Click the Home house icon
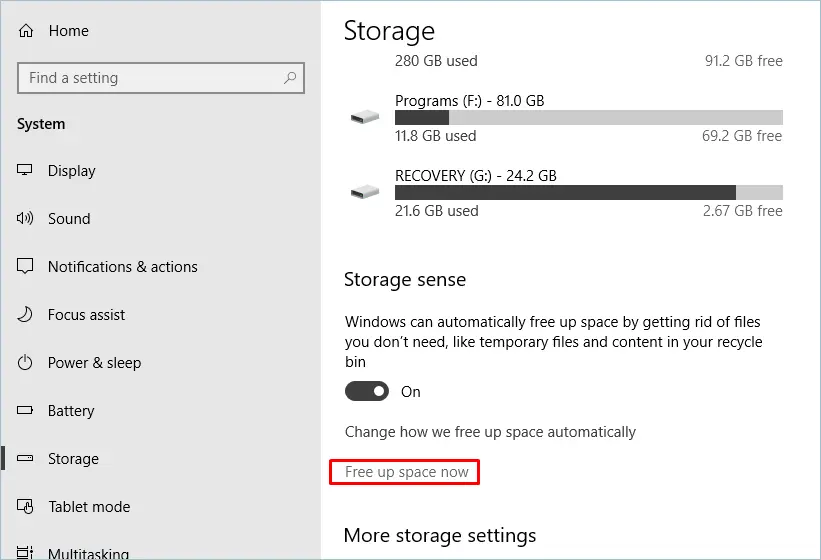Viewport: 821px width, 560px height. [26, 31]
